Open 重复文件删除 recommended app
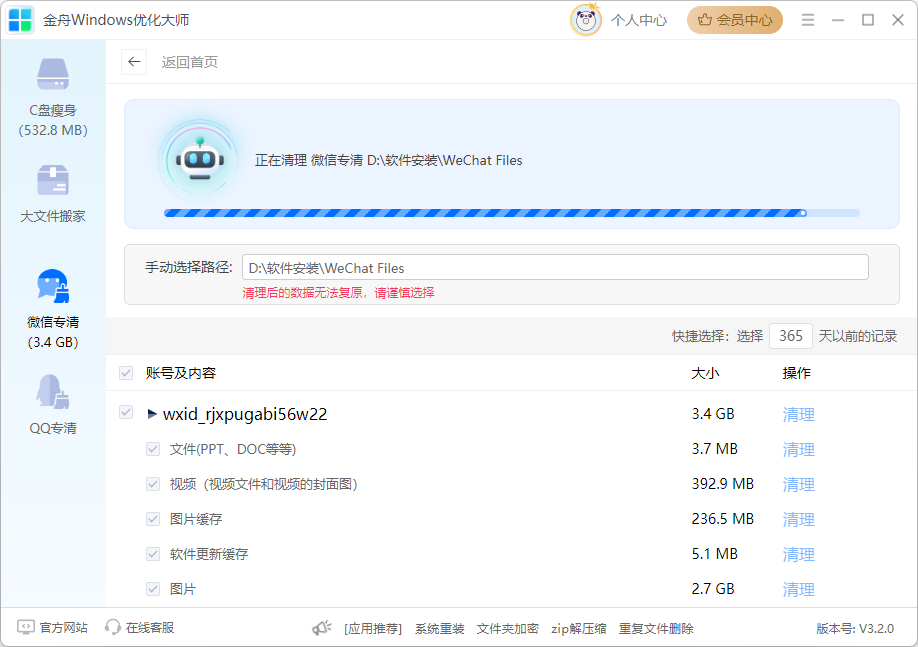This screenshot has height=647, width=918. [656, 628]
